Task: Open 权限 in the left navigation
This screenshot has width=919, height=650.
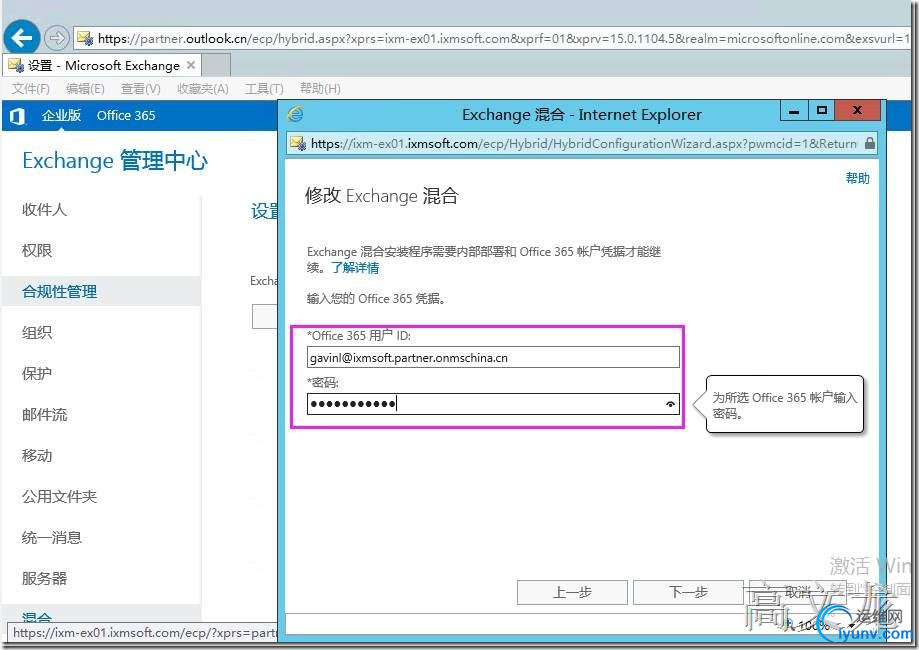Action: 36,250
